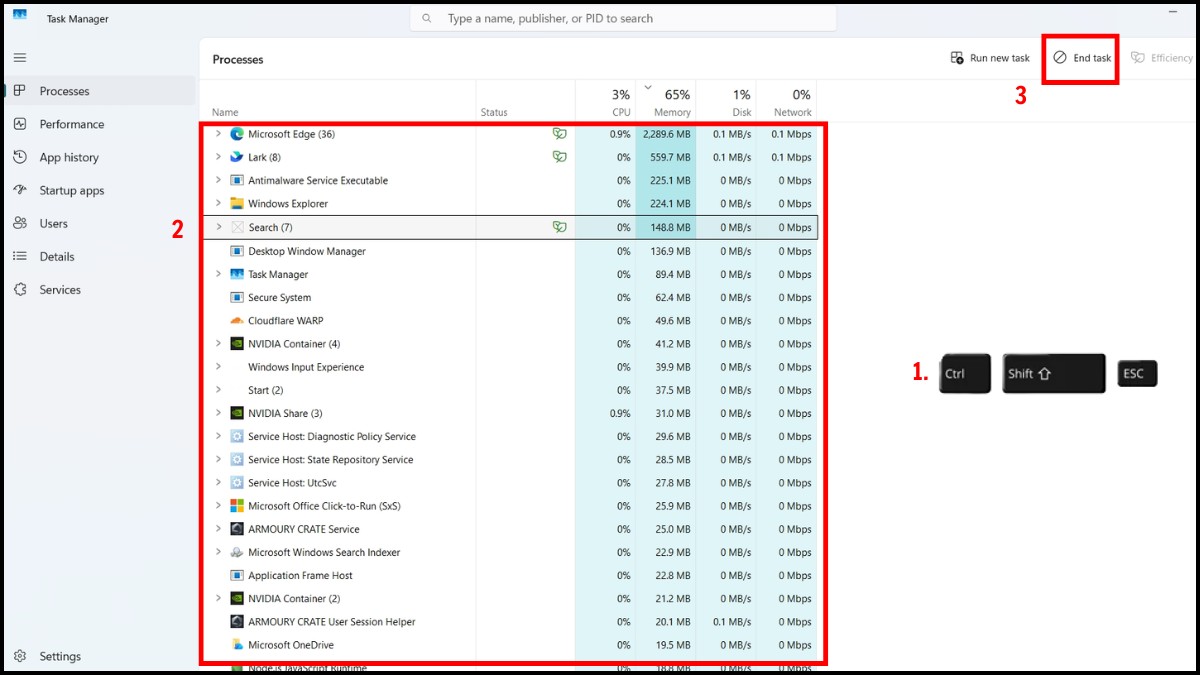Open Task Manager Settings
Image resolution: width=1200 pixels, height=675 pixels.
[x=60, y=656]
